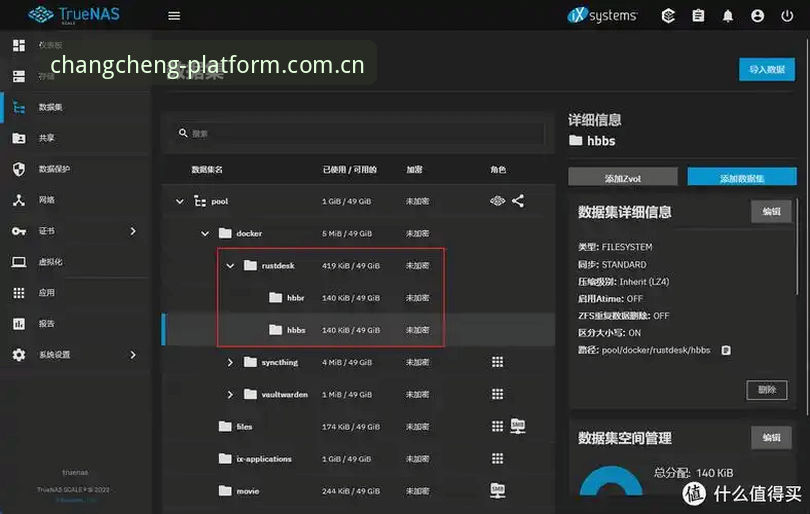The height and width of the screenshot is (514, 810).
Task: Click the Add Zvol (添加Zvol) button
Action: point(622,178)
